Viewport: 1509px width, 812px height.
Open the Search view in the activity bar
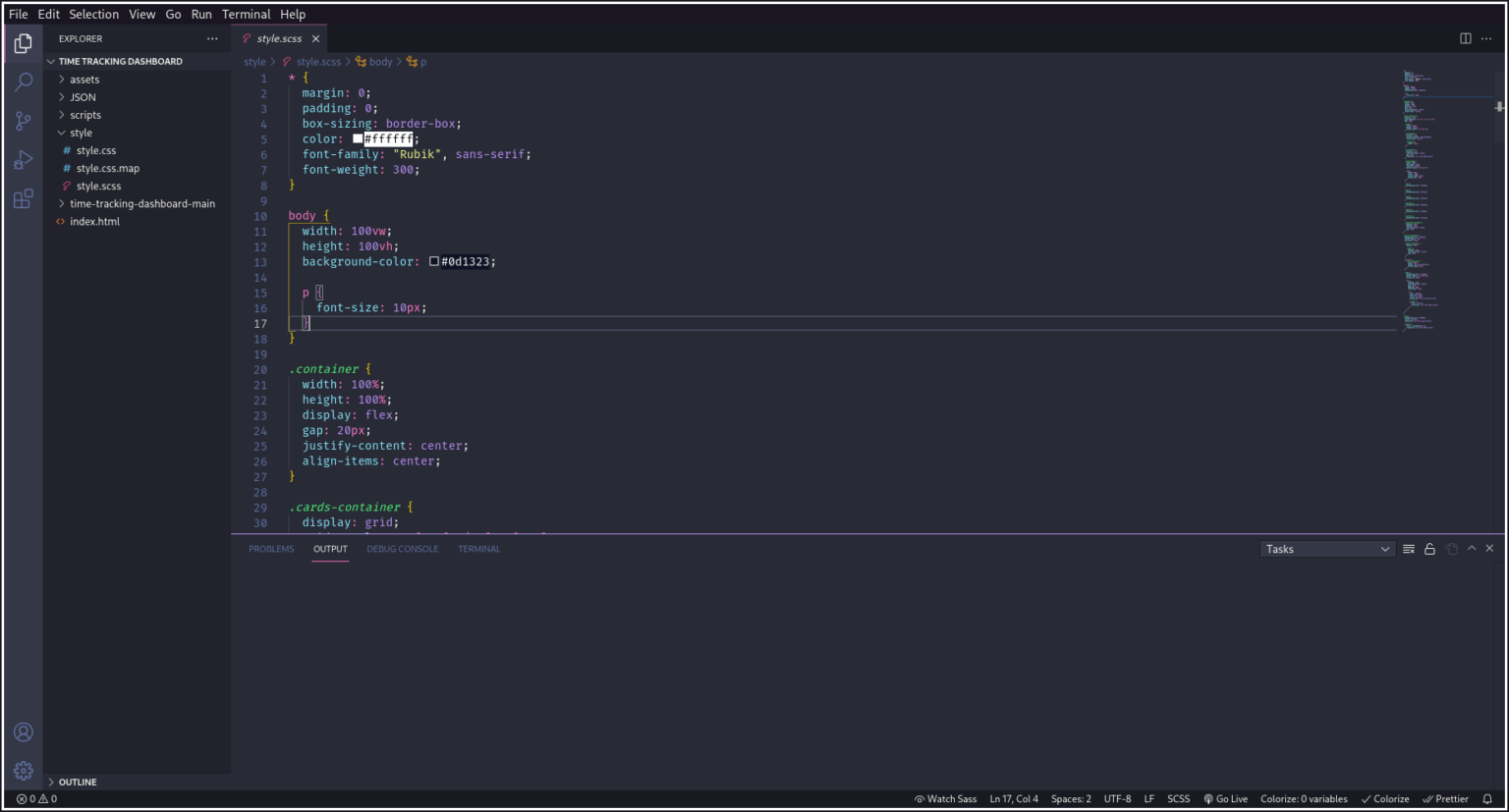[24, 81]
